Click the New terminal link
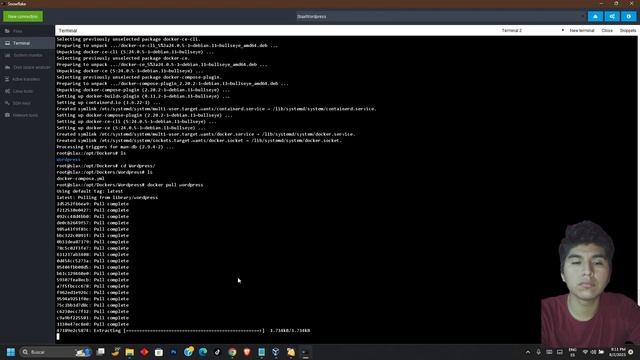 [x=582, y=31]
